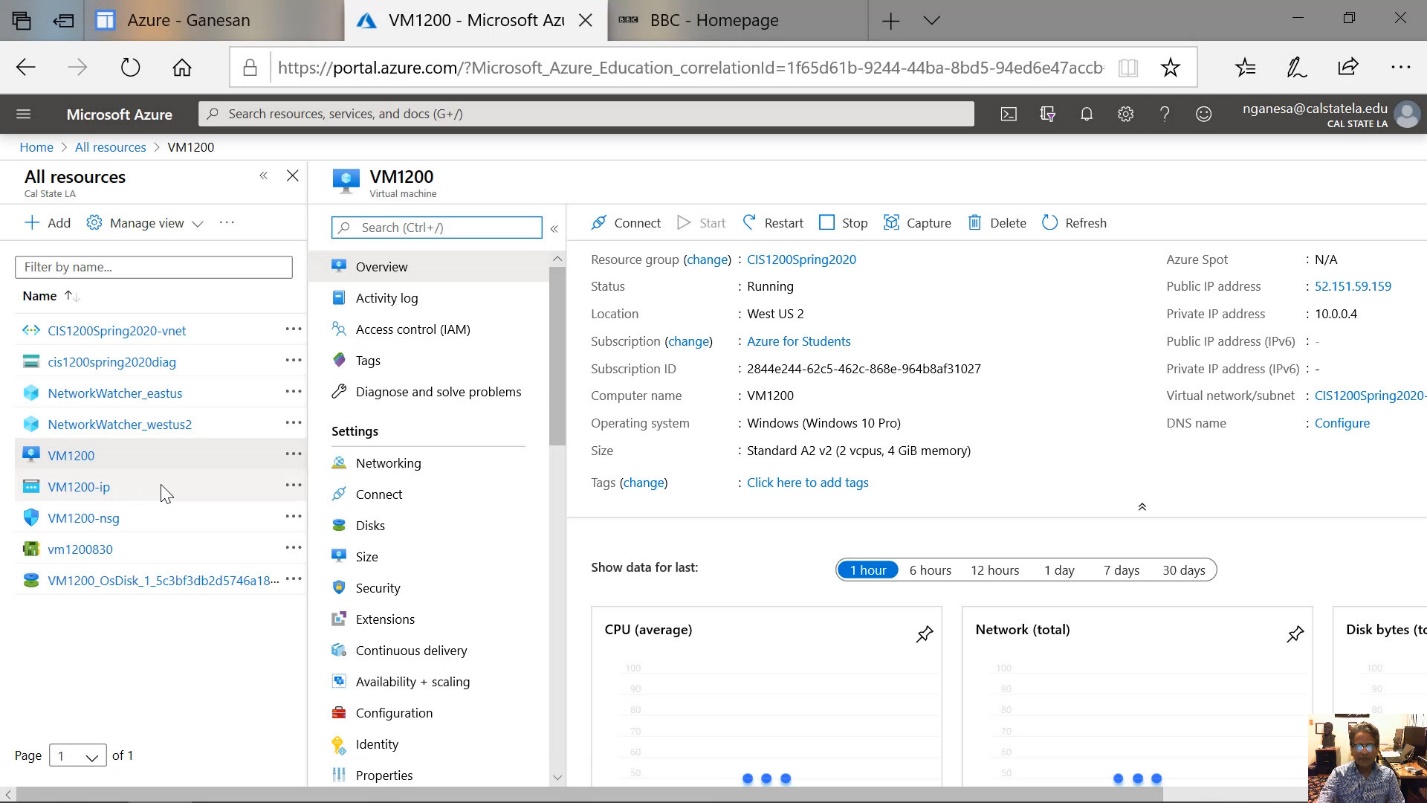Open the CIS1200Spring2020 resource group link
Screen dimensions: 1427x803
click(801, 259)
